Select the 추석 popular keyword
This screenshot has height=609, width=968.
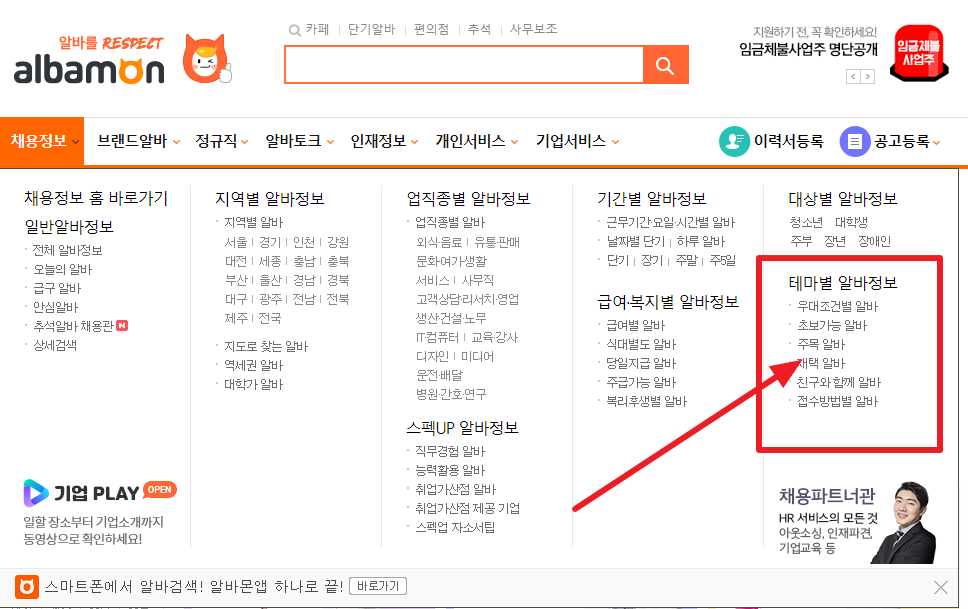[x=479, y=30]
